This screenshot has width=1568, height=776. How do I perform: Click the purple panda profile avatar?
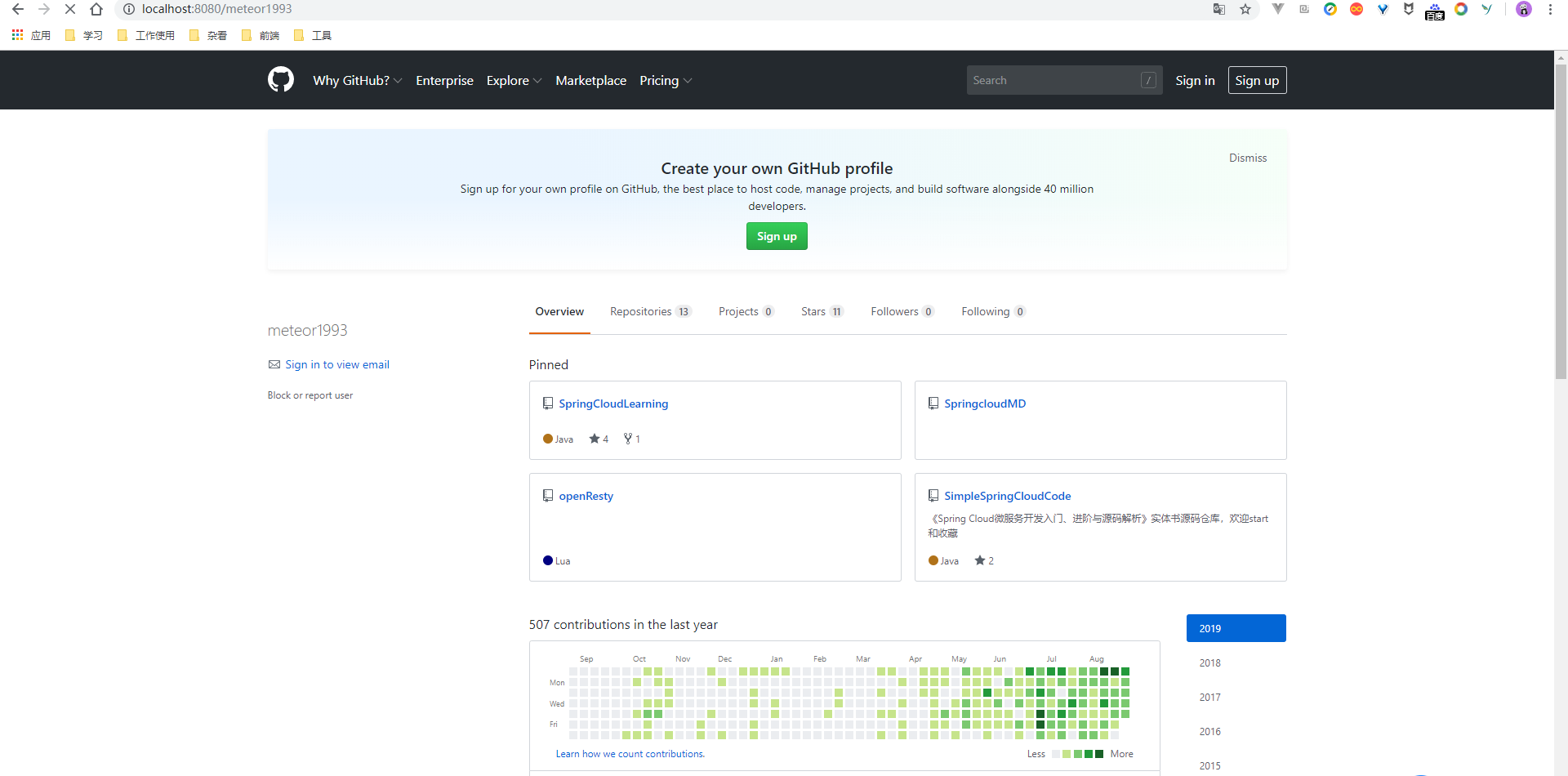[1524, 9]
